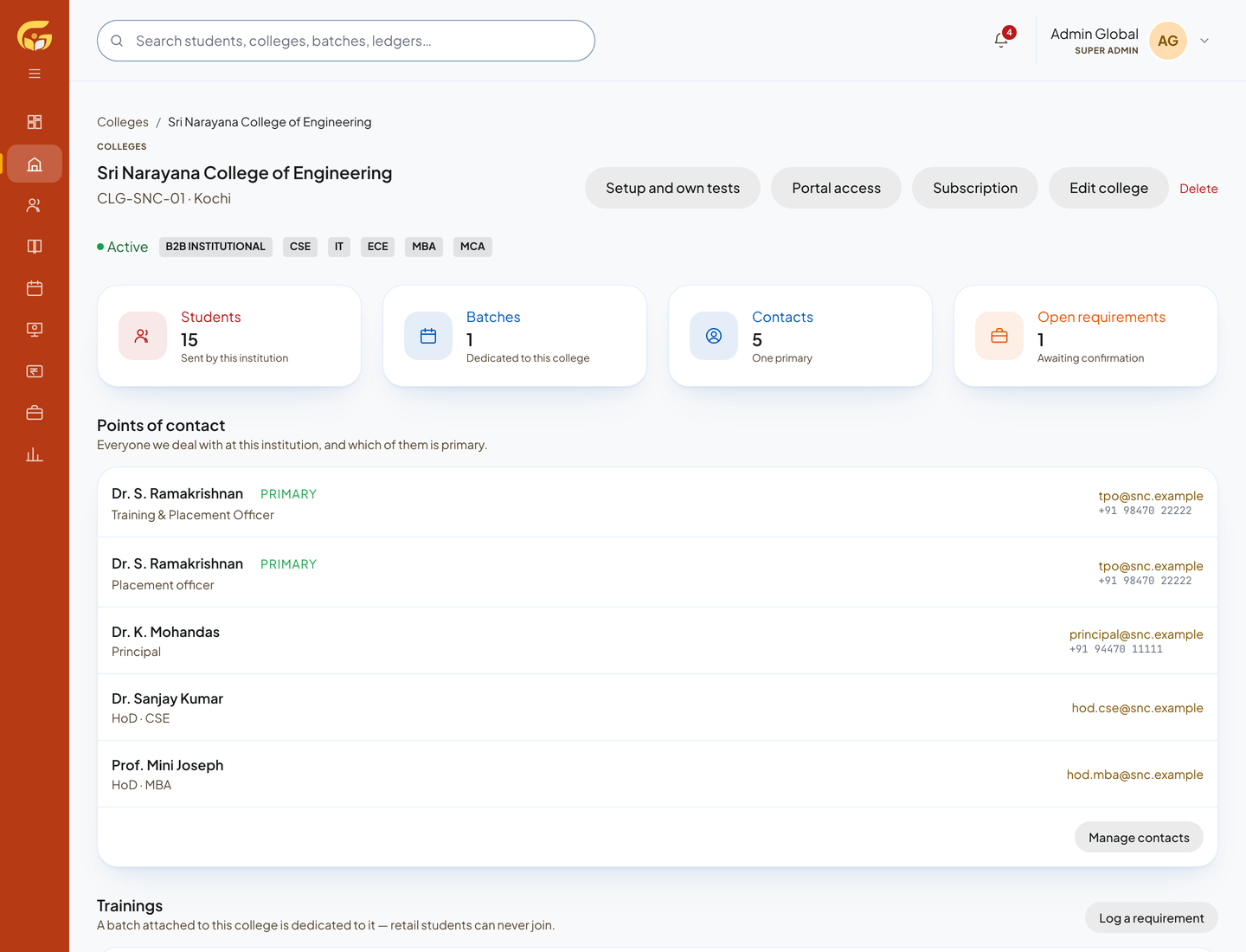Screen dimensions: 1246x952
Task: Click the Open requirements briefcase icon
Action: pos(999,336)
